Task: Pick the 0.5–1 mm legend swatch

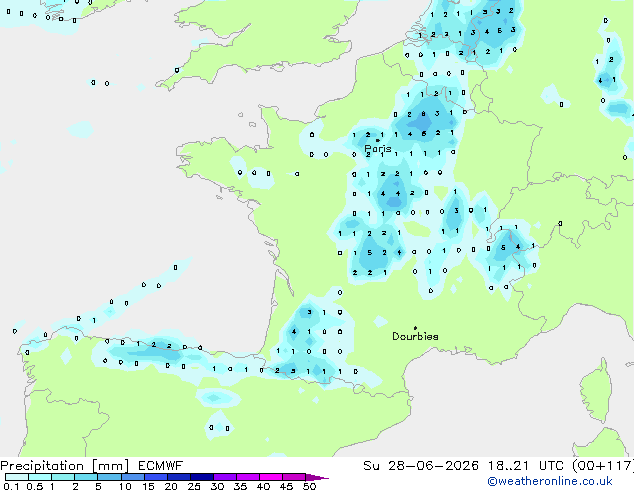Action: pyautogui.click(x=40, y=477)
